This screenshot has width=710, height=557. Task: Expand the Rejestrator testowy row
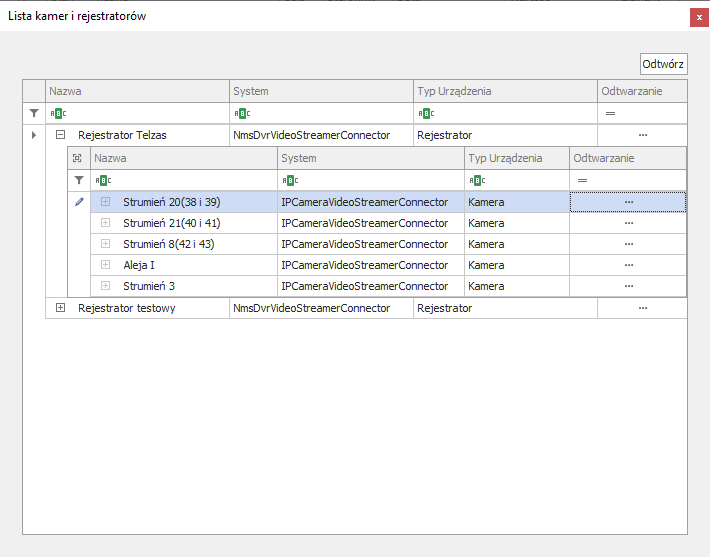[60, 308]
